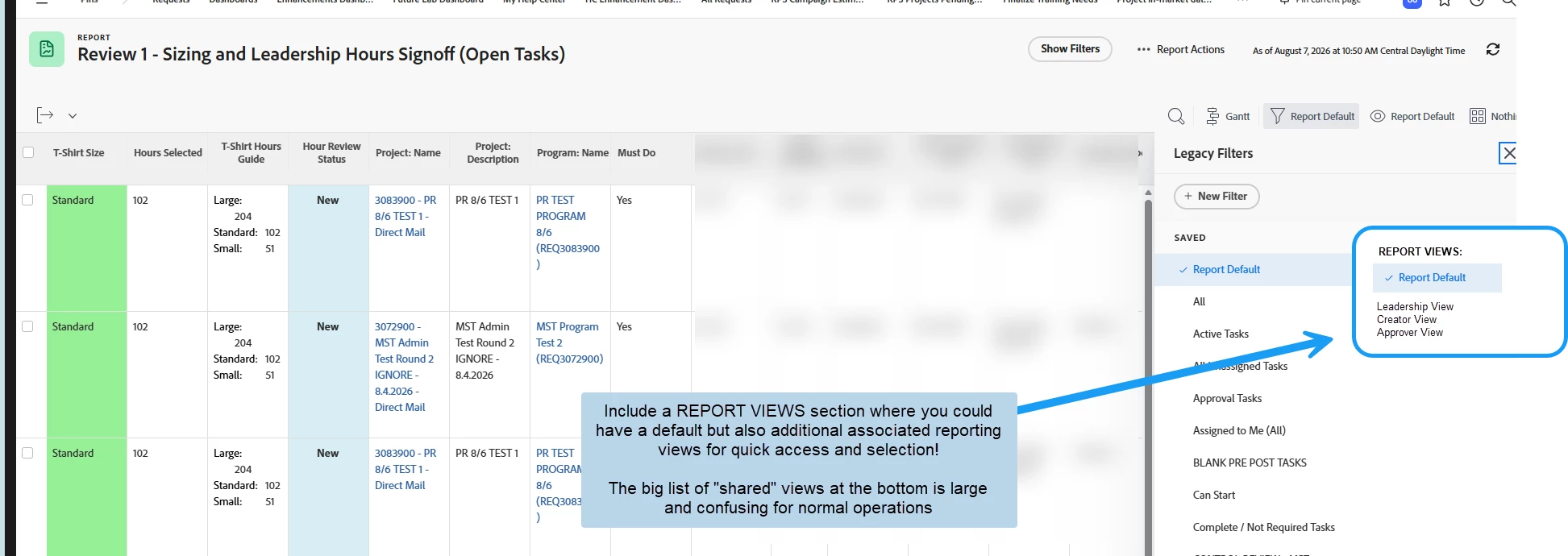Click the T-Shirt Hours Guide column header

251,152
